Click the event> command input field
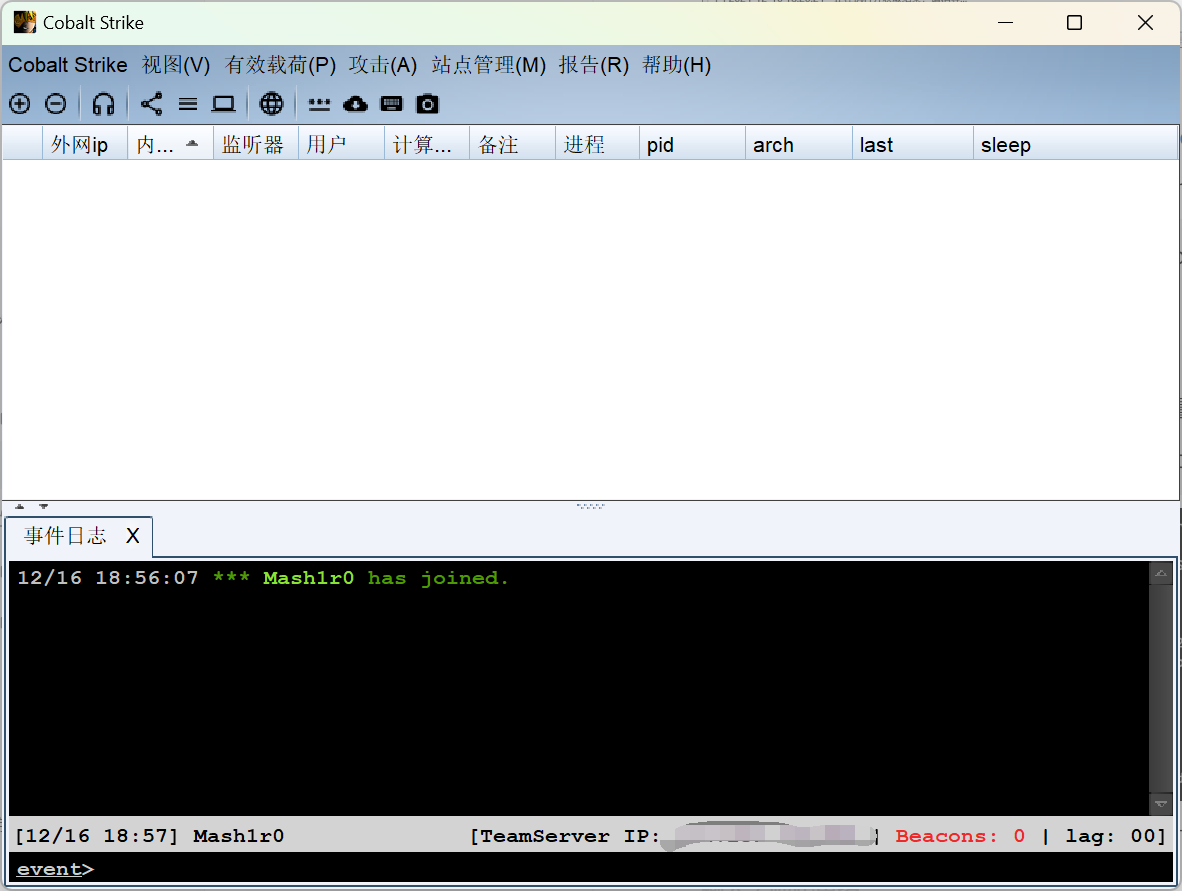1182x891 pixels. coord(591,869)
